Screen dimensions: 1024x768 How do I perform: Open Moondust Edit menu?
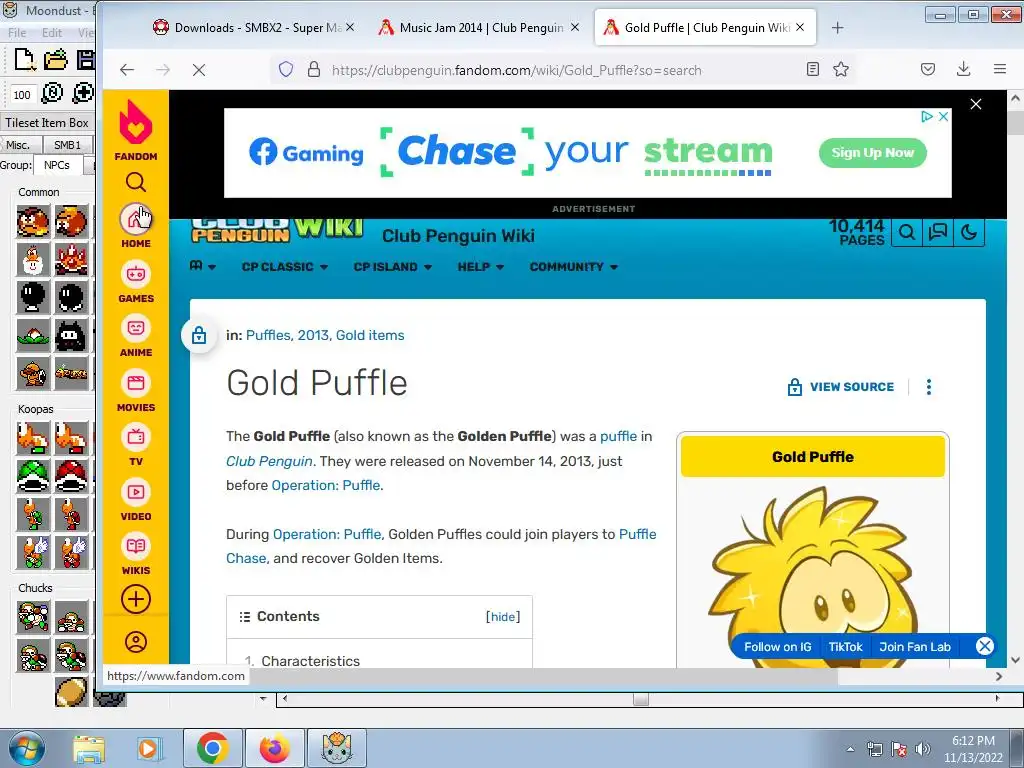(52, 33)
